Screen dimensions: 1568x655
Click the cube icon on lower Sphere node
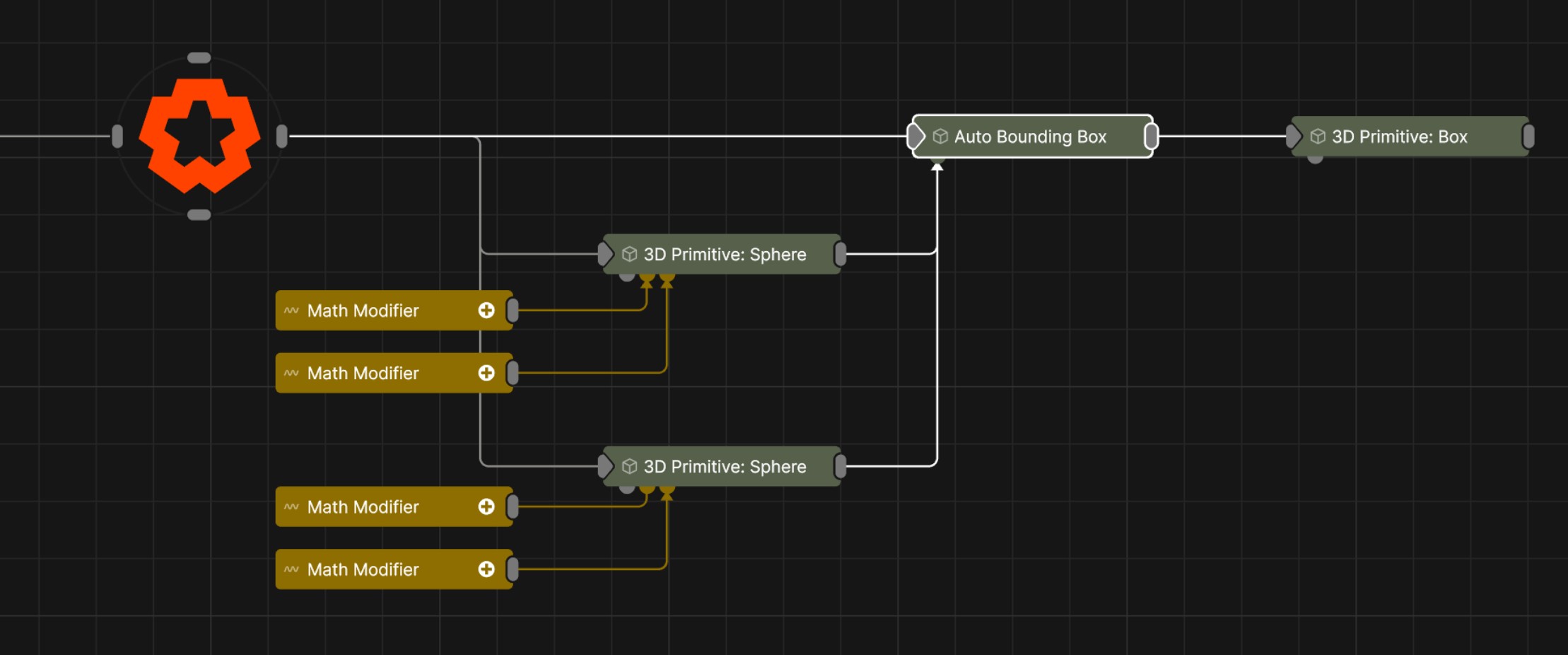pyautogui.click(x=629, y=466)
